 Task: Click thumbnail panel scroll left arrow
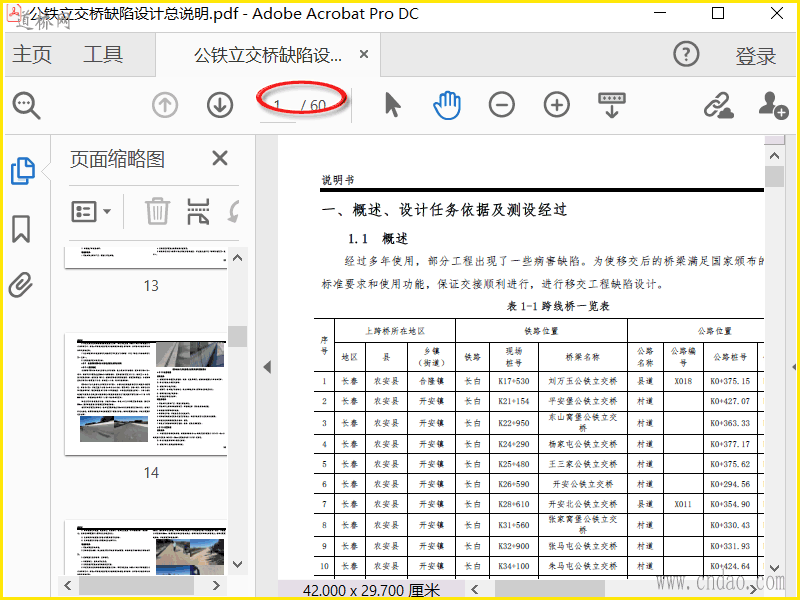point(68,585)
